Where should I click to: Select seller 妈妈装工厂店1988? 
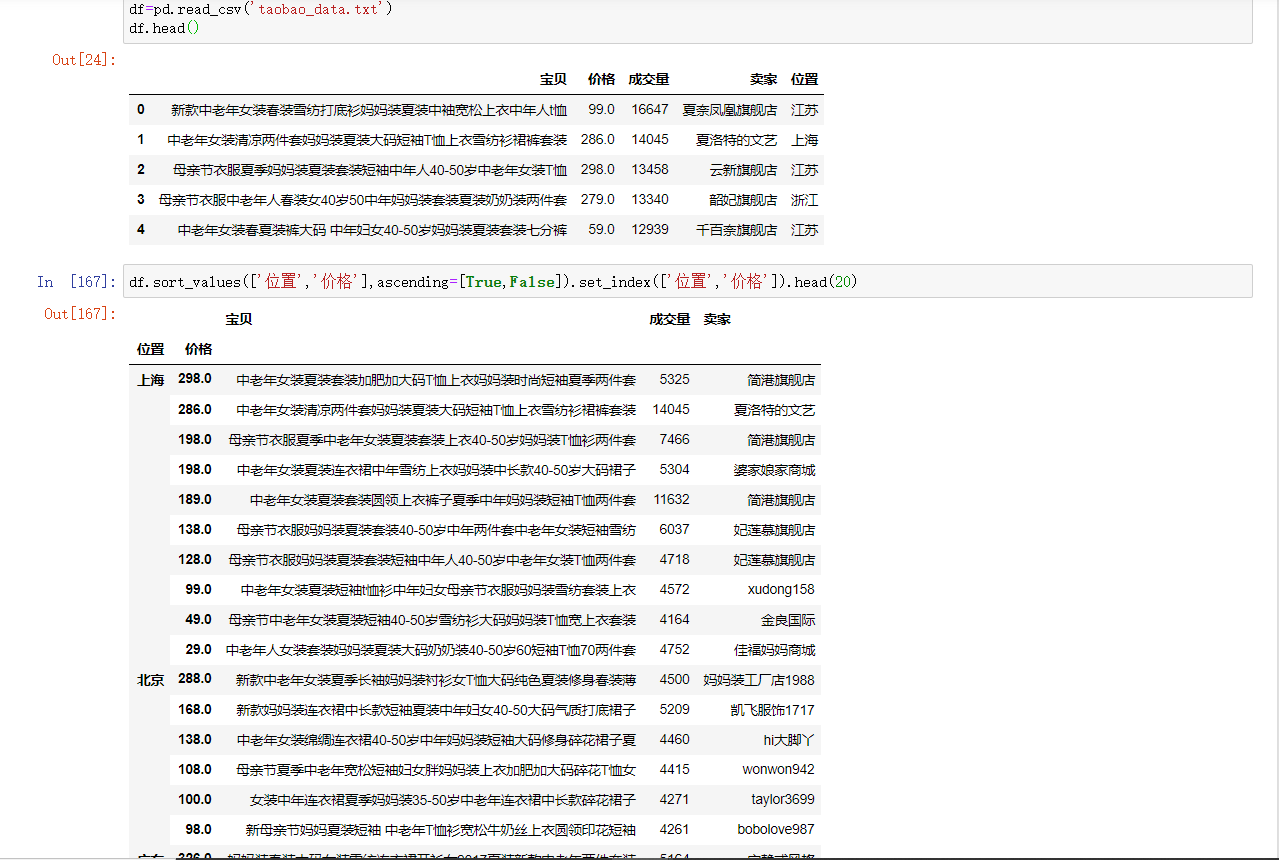point(759,680)
